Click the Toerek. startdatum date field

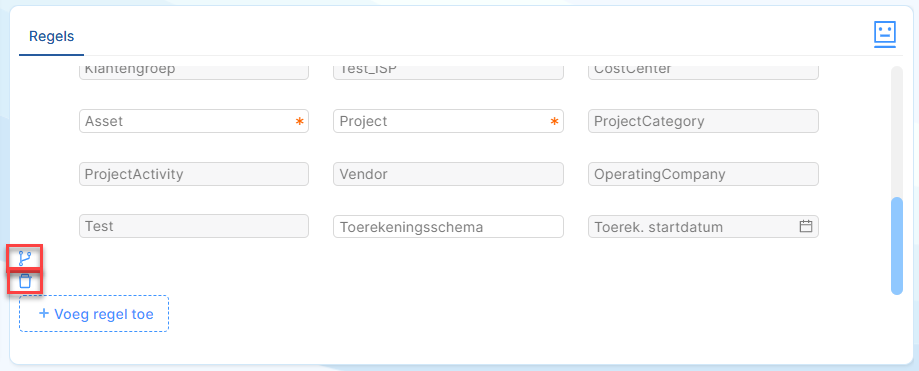pos(703,227)
